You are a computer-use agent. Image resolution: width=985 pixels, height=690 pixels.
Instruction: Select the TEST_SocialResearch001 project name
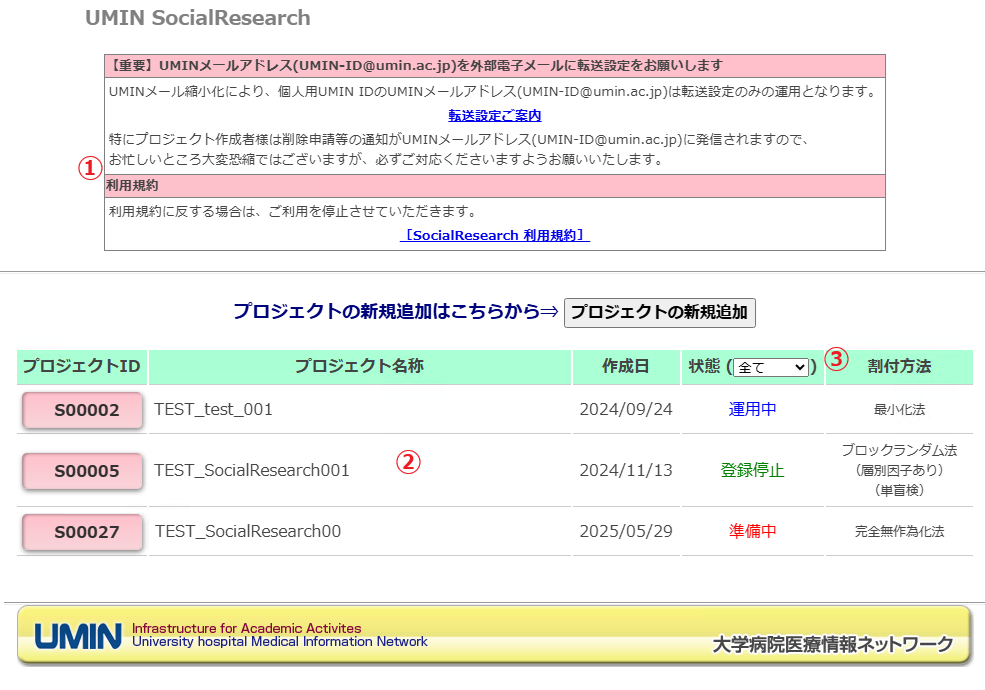coord(252,471)
